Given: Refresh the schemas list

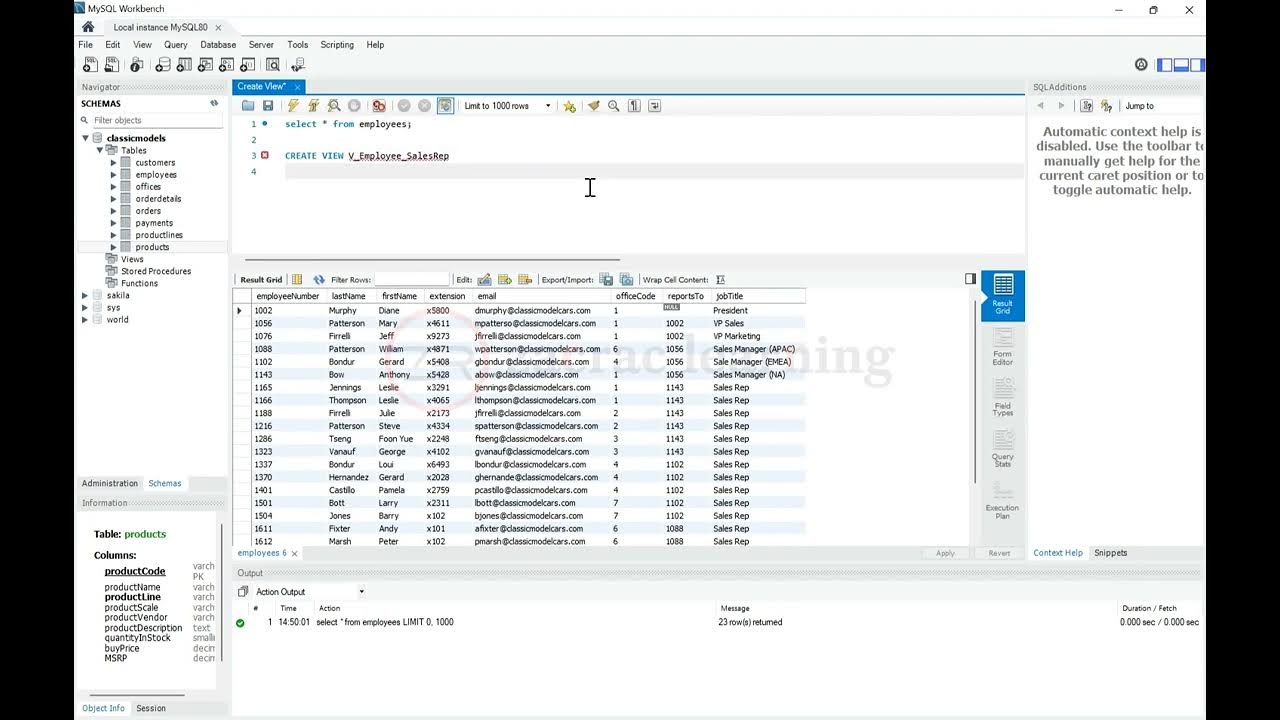Looking at the screenshot, I should click(x=214, y=103).
